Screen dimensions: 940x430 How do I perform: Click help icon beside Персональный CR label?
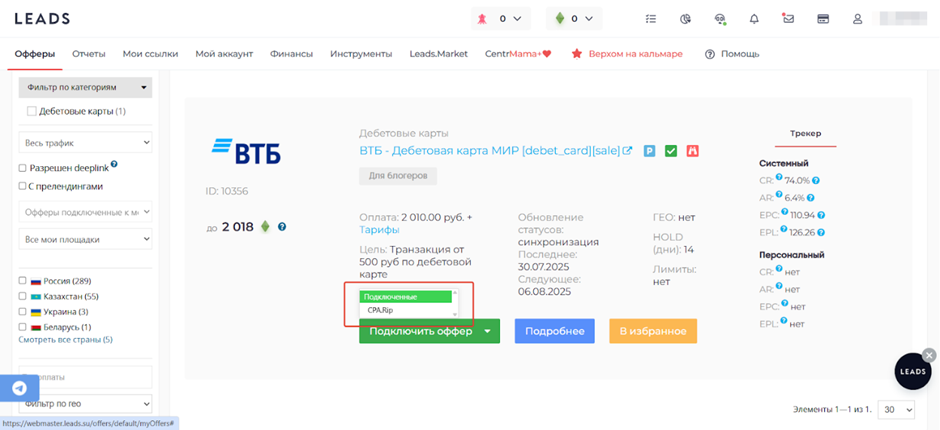[x=779, y=269]
